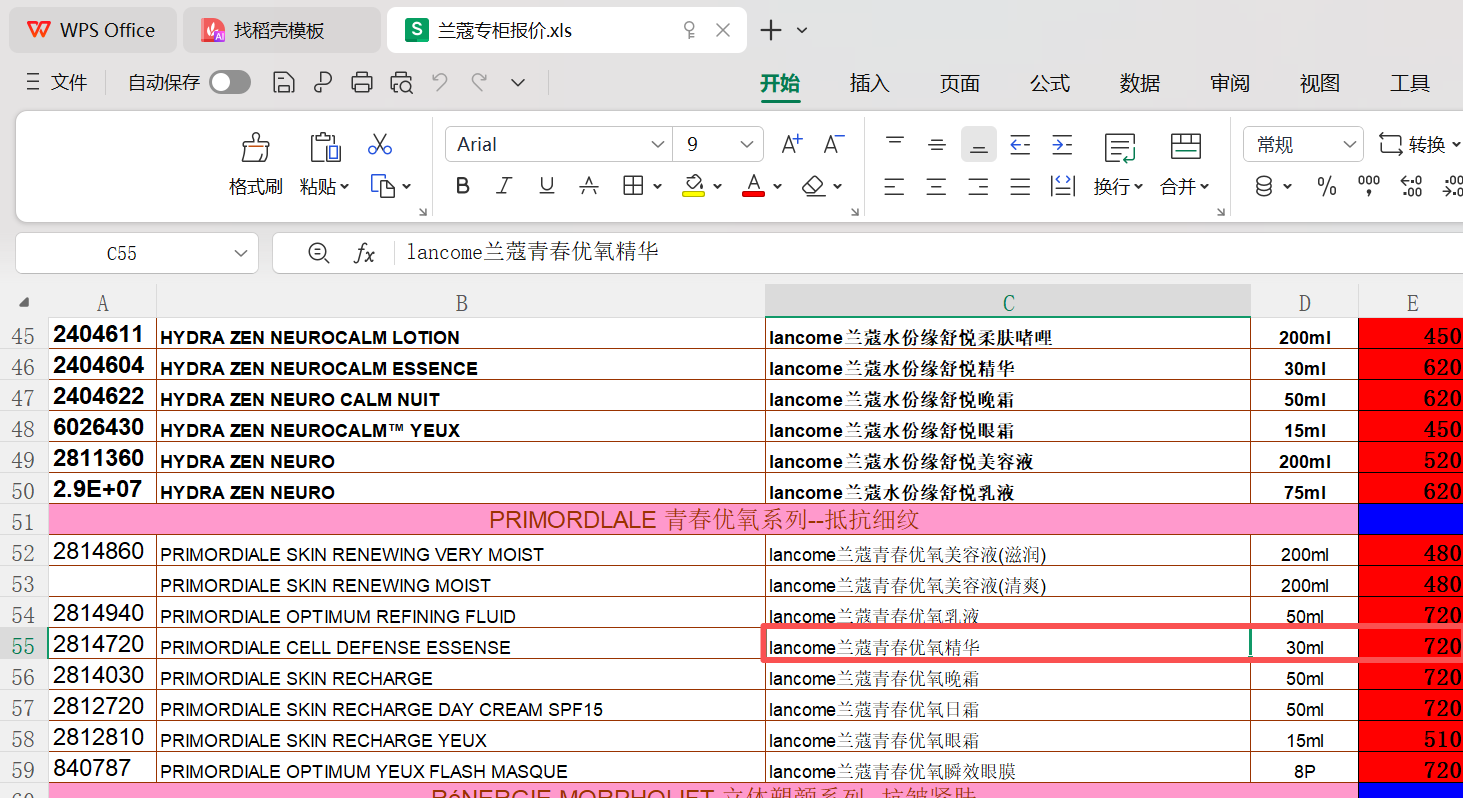Click the Save icon in quick toolbar
This screenshot has height=798, width=1463.
point(284,83)
